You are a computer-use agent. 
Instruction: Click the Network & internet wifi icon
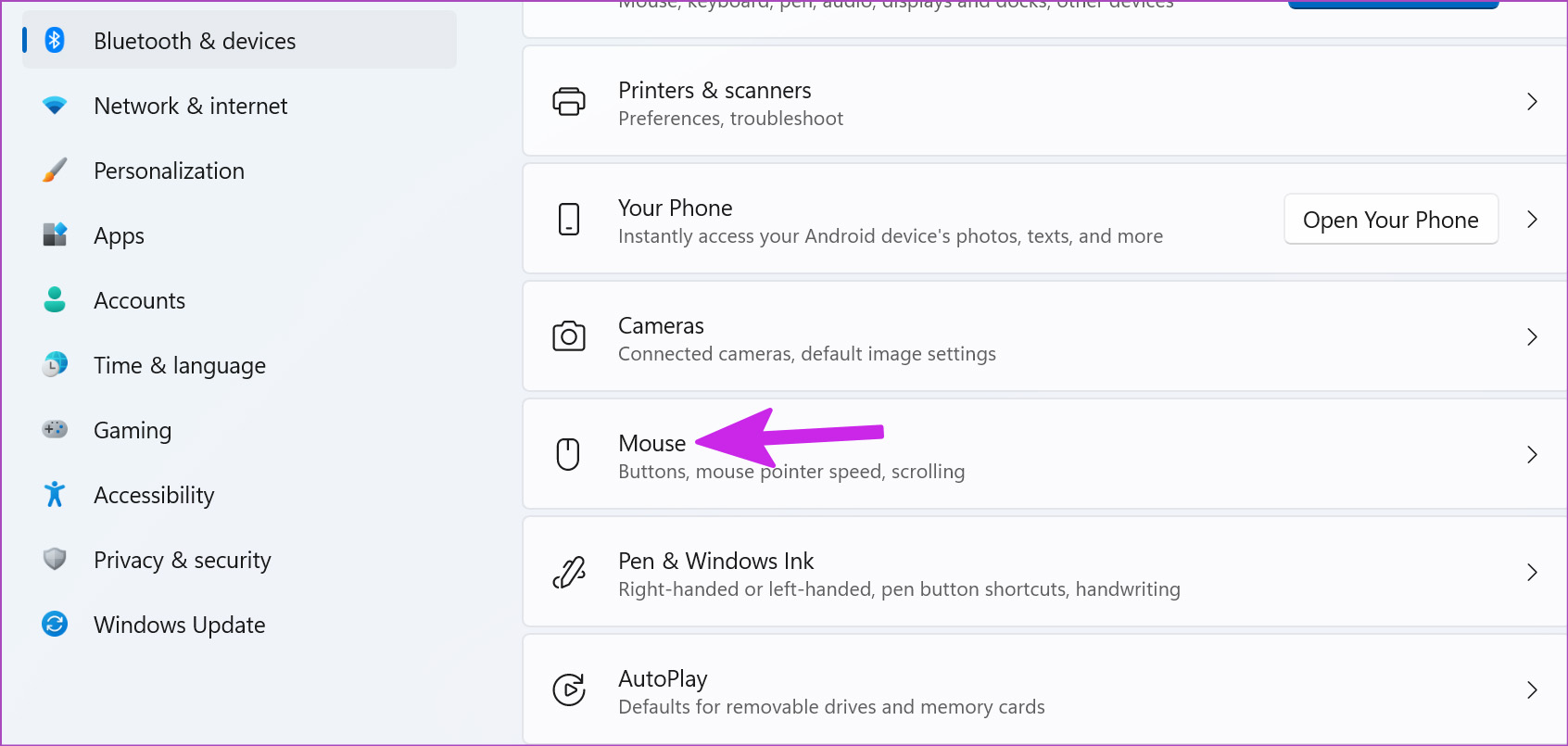[55, 106]
